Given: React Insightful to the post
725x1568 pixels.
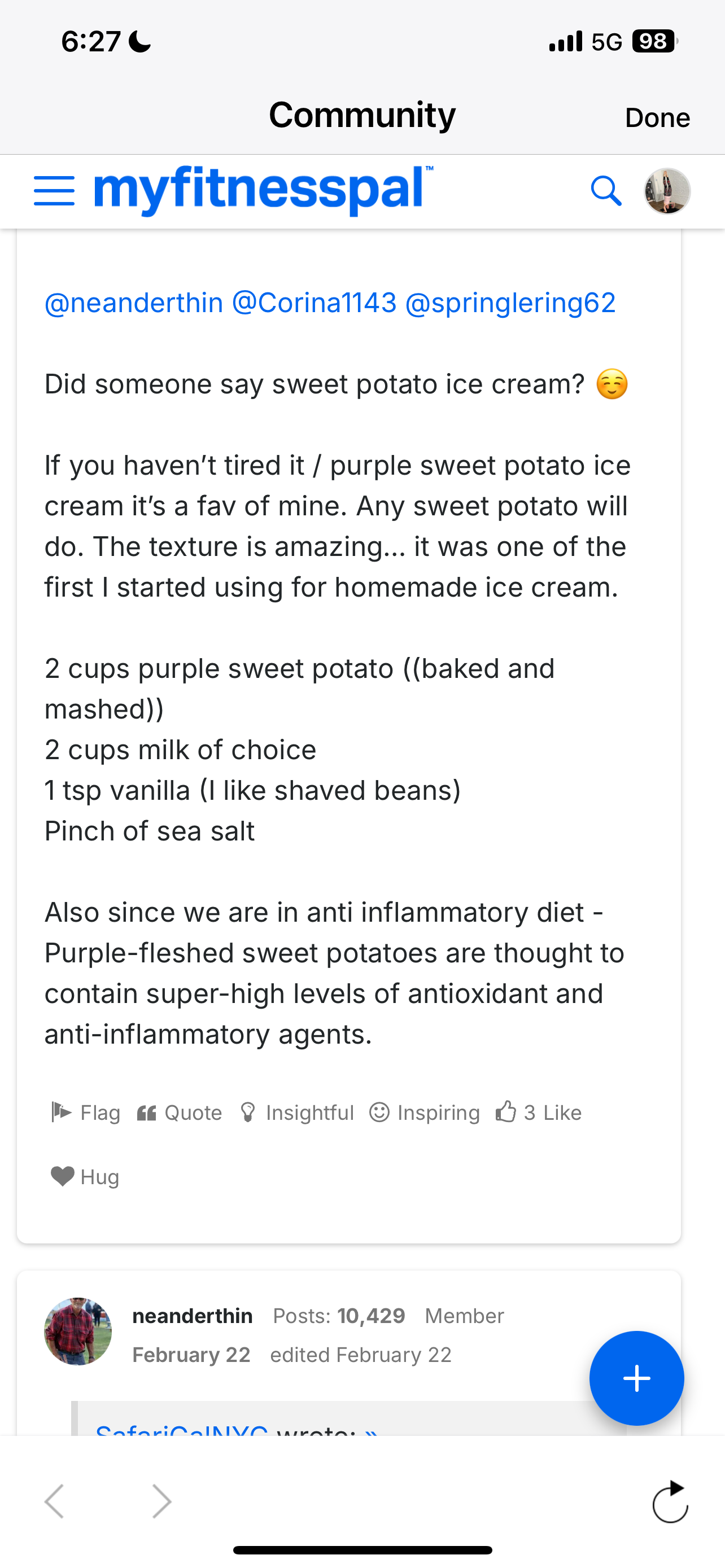Looking at the screenshot, I should [297, 1113].
